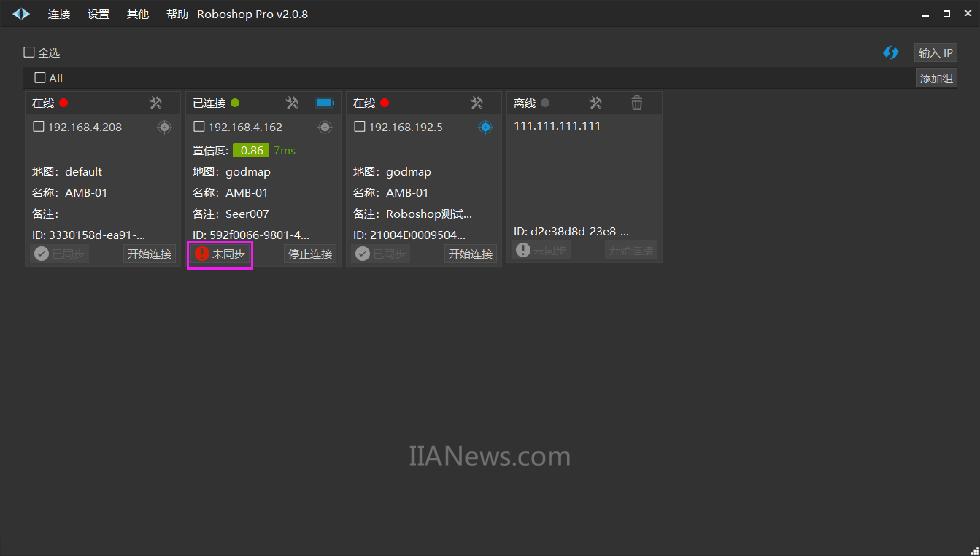Delete the offline 111.111.111.111 robot via trash icon

637,103
